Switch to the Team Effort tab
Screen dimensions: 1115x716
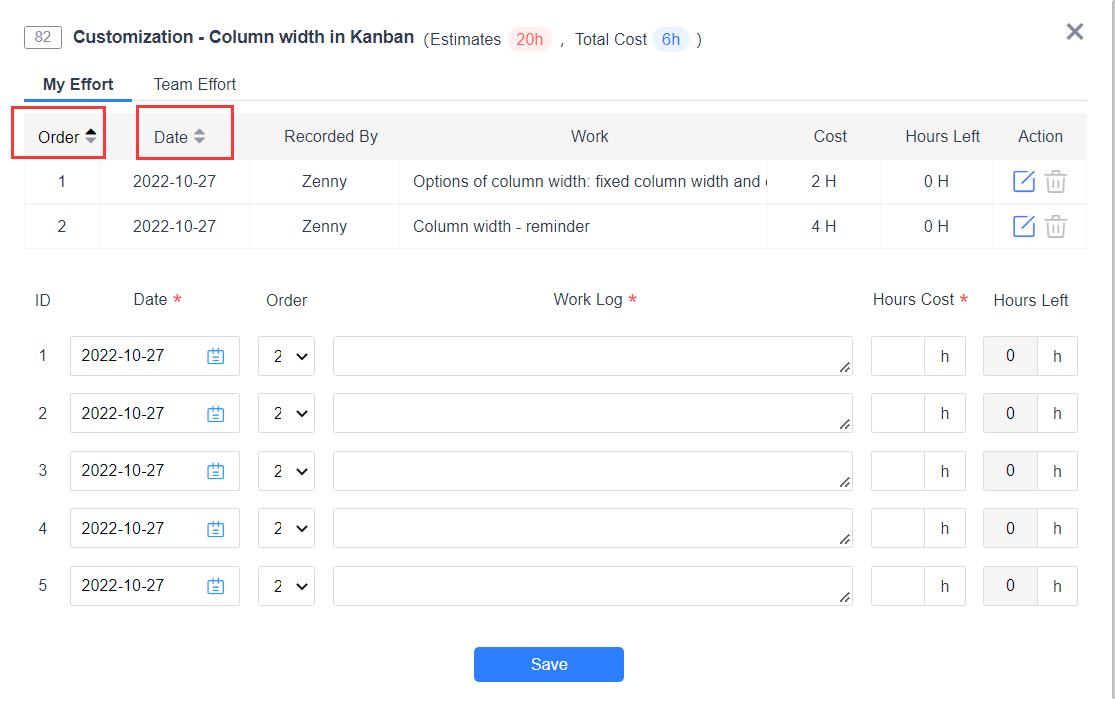tap(194, 84)
